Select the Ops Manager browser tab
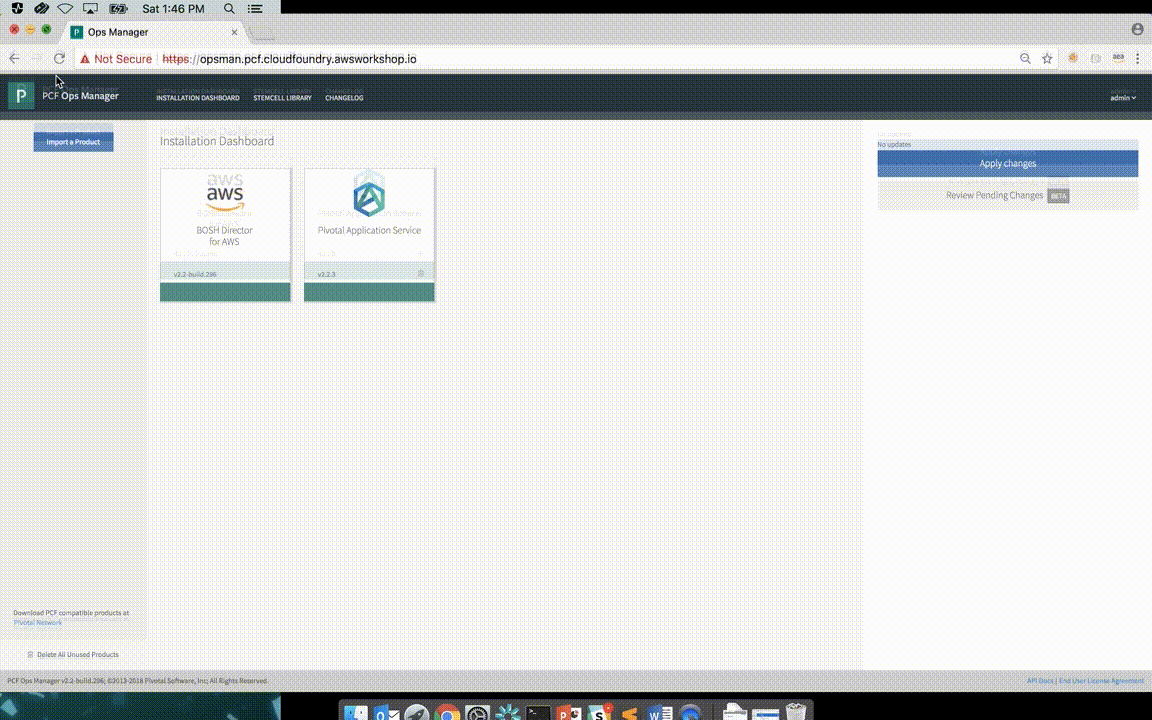 154,32
